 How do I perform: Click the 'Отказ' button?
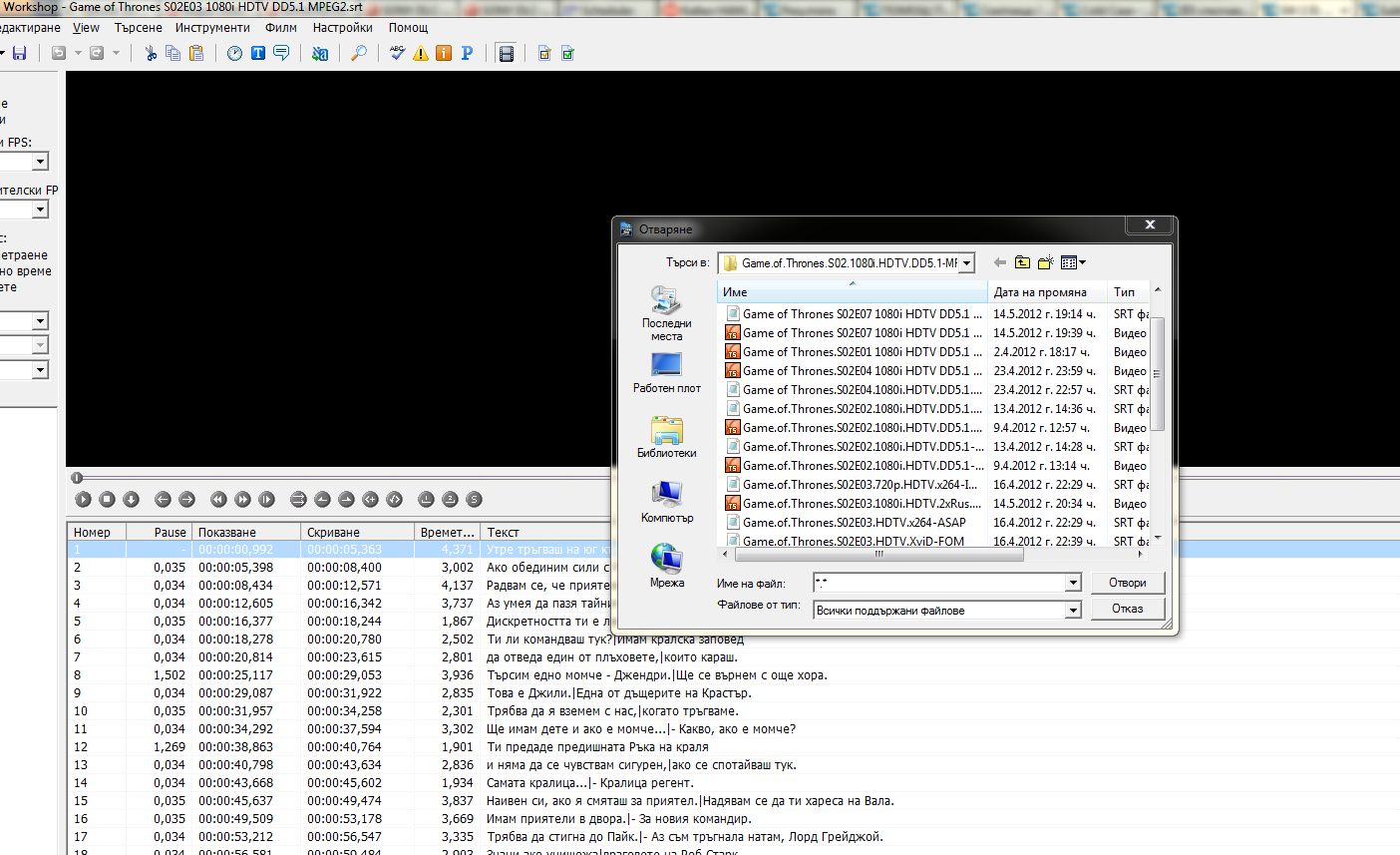[1127, 609]
